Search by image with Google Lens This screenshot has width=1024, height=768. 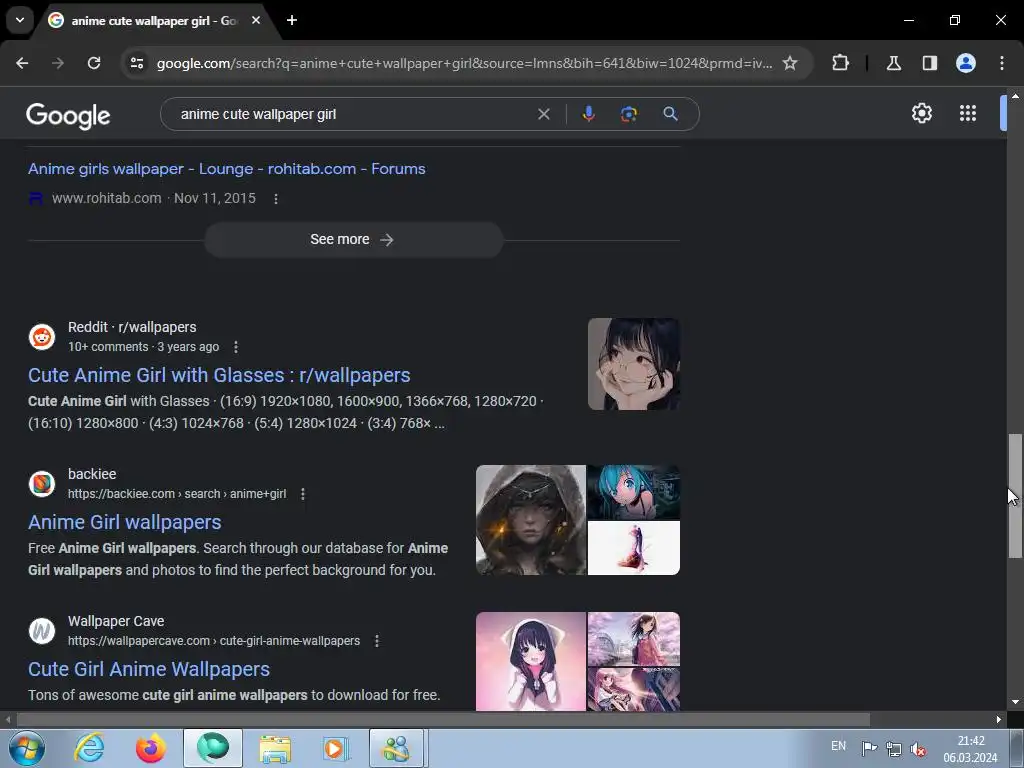click(x=629, y=114)
